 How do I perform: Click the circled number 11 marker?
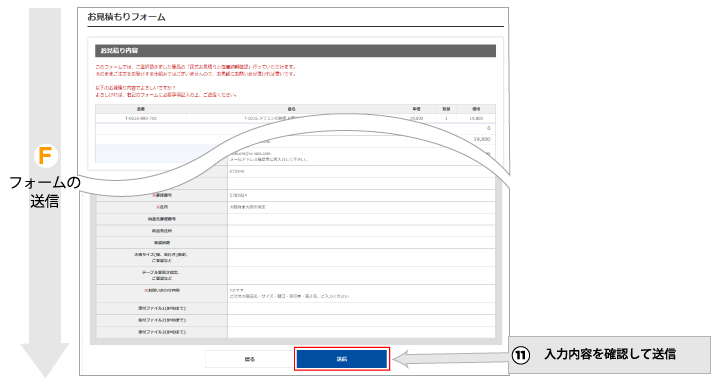(520, 355)
